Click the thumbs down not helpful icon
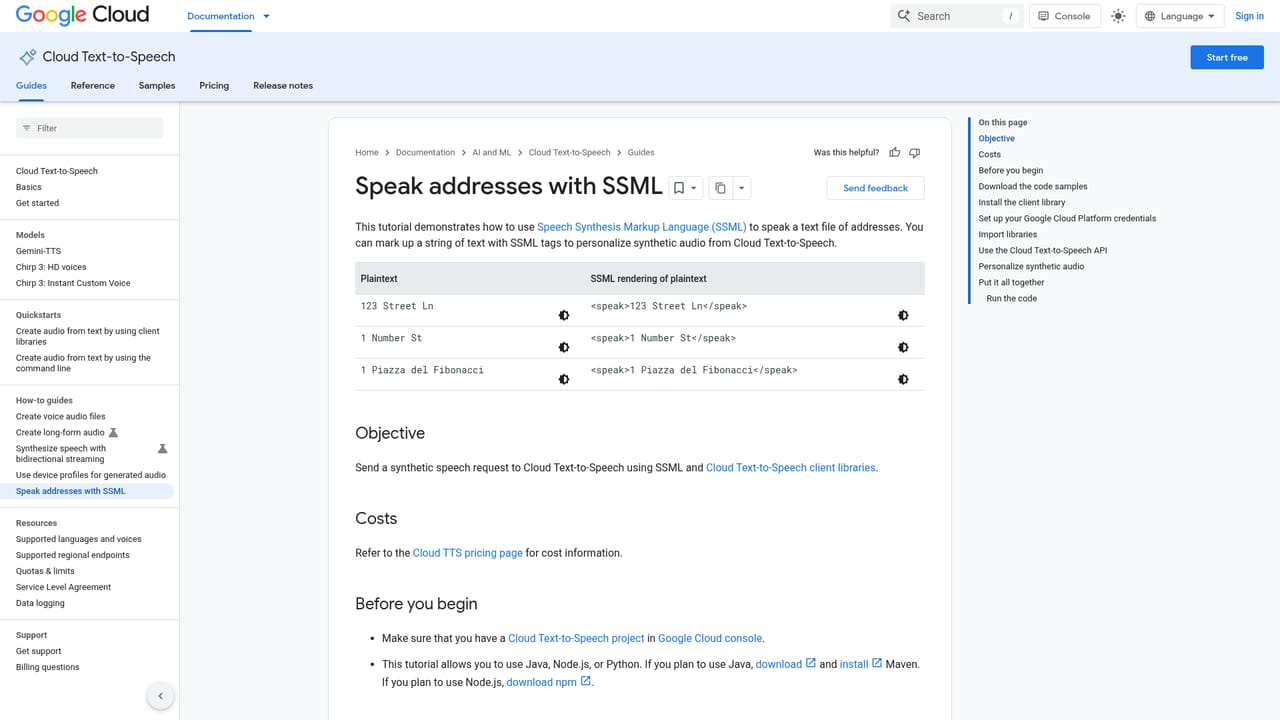Screen dimensions: 1280x720 tap(914, 153)
